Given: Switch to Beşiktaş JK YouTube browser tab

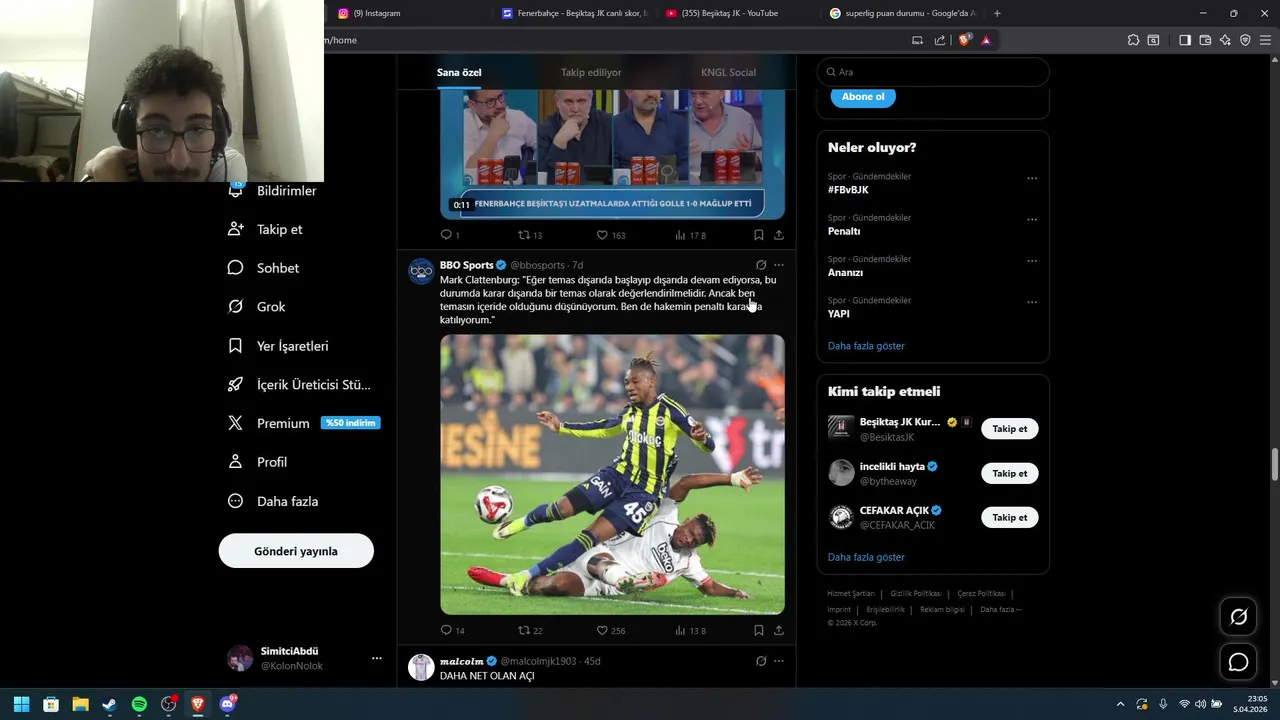Looking at the screenshot, I should tap(738, 13).
